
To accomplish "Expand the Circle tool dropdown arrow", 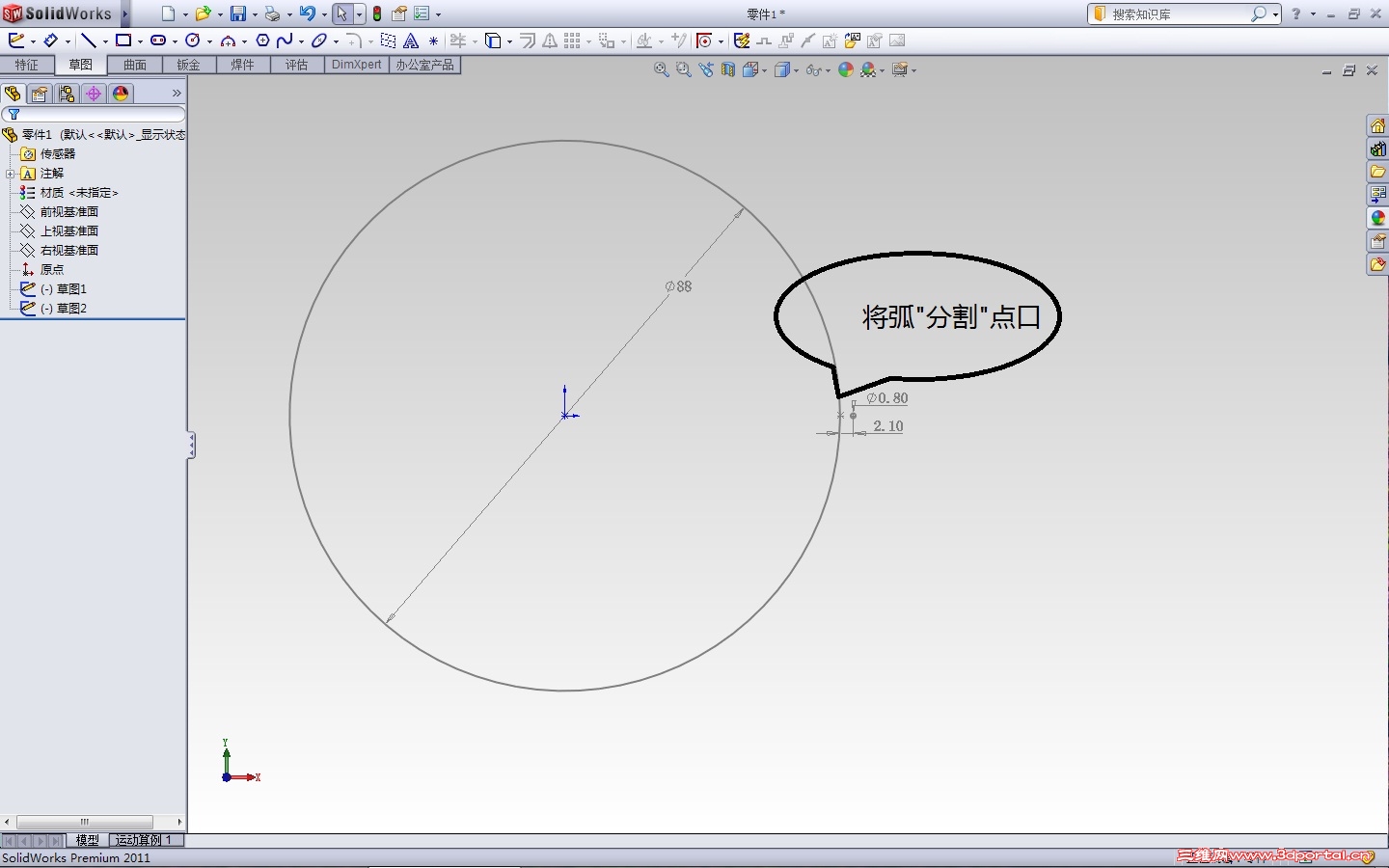I will pos(209,41).
